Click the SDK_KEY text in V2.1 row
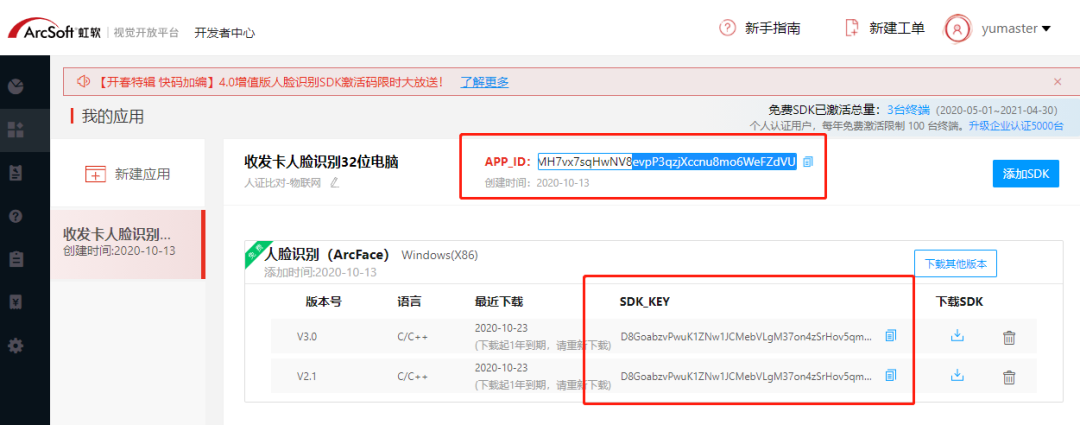Viewport: 1080px width, 425px height. 747,377
